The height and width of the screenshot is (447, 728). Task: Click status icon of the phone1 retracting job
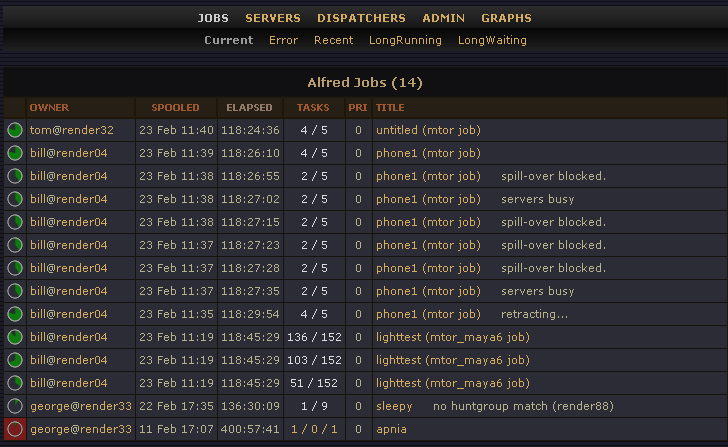click(15, 314)
